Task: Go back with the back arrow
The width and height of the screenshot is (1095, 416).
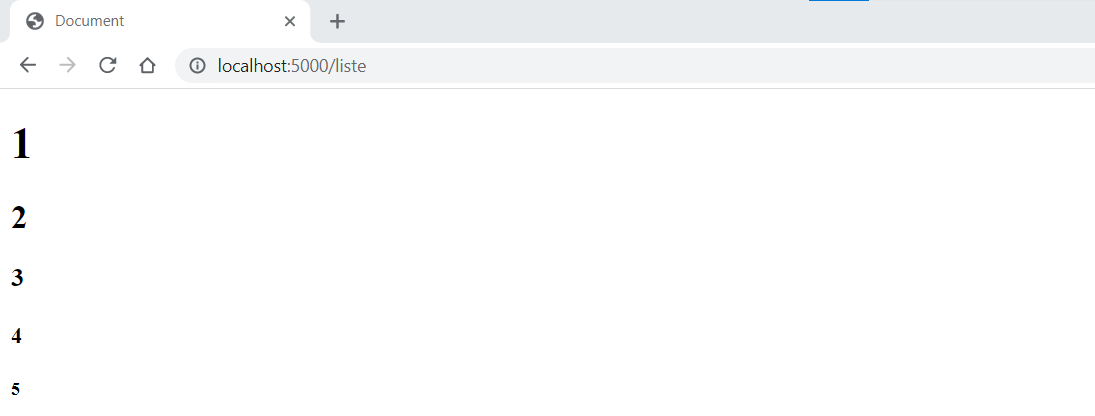Action: coord(28,66)
